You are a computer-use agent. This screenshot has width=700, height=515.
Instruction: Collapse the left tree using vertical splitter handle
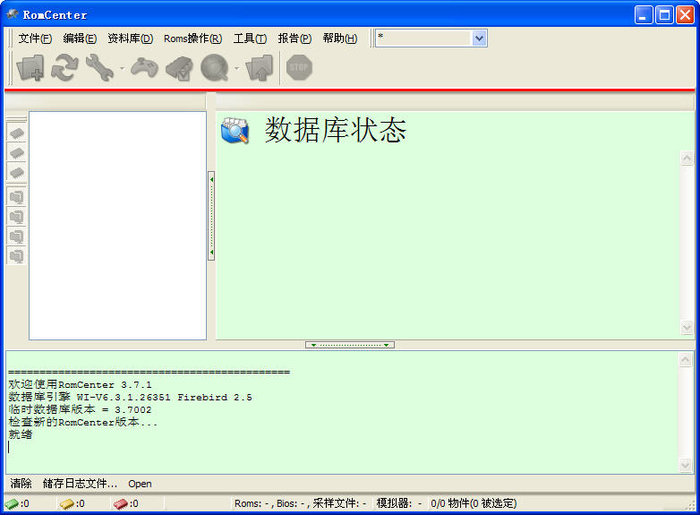click(211, 216)
